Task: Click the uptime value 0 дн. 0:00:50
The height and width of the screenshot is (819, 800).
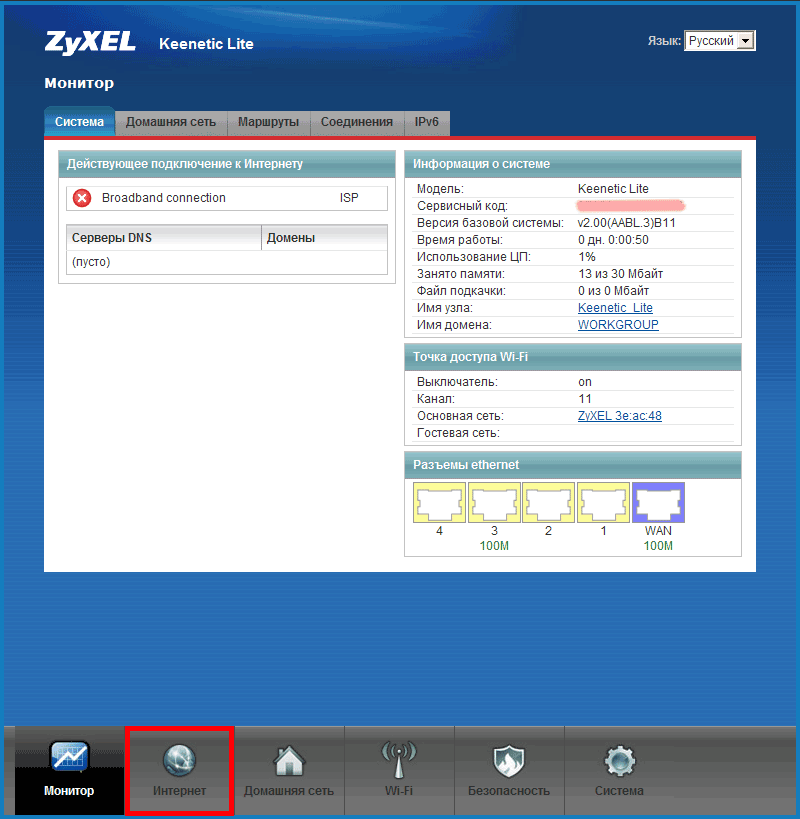Action: click(614, 240)
